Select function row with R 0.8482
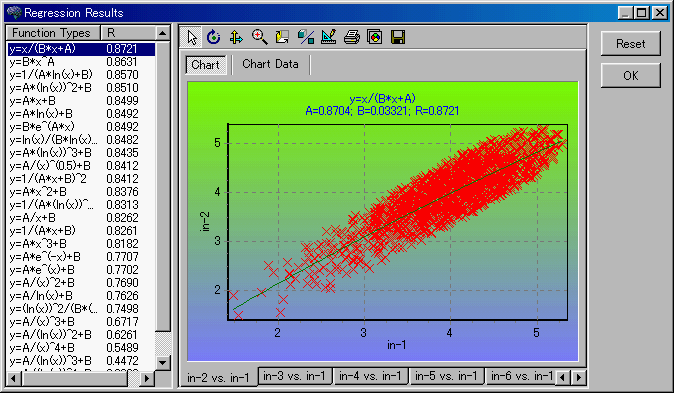Image resolution: width=674 pixels, height=393 pixels. pos(81,140)
